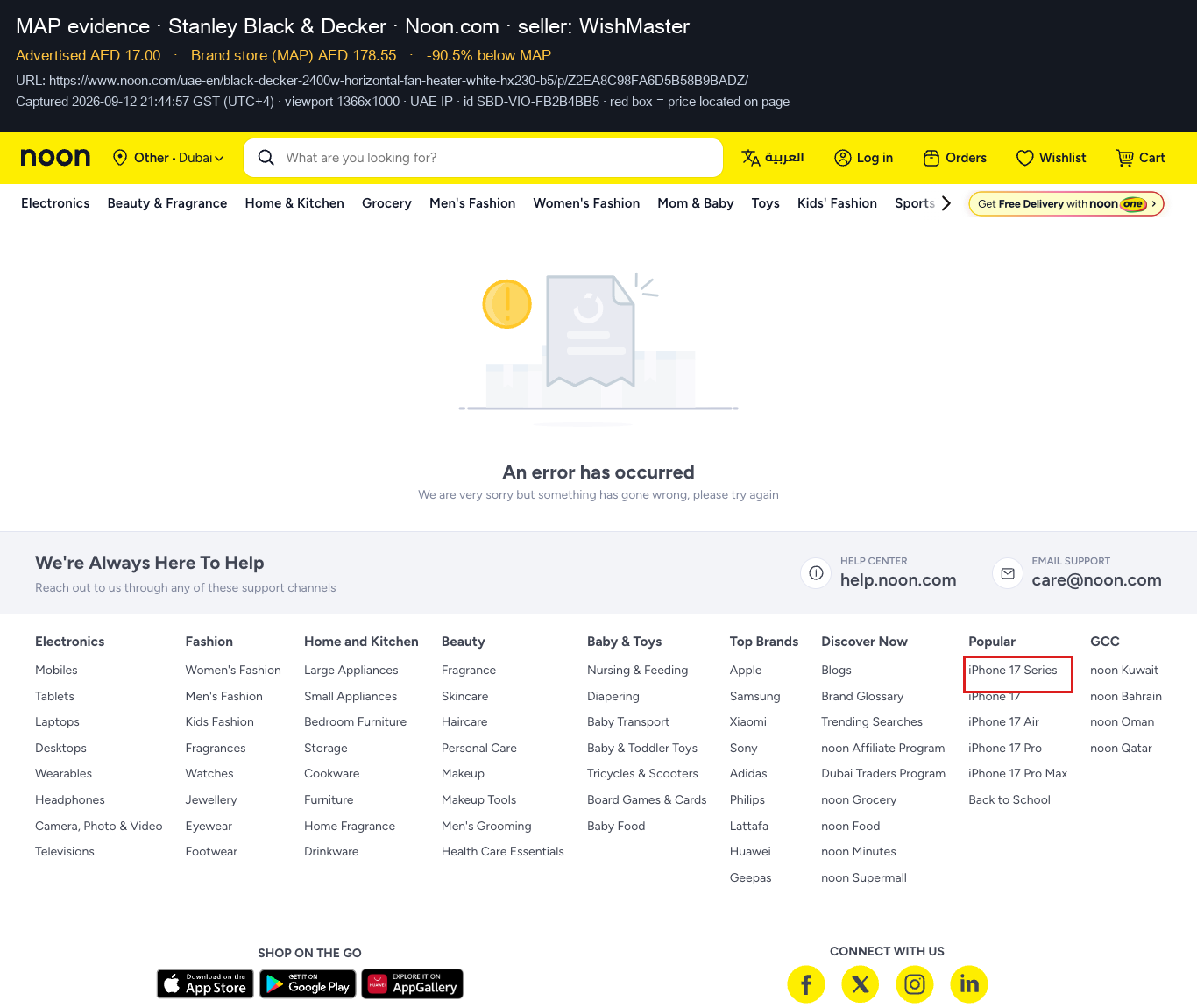Open the Mom & Baby category
The image size is (1197, 1008).
[x=696, y=203]
